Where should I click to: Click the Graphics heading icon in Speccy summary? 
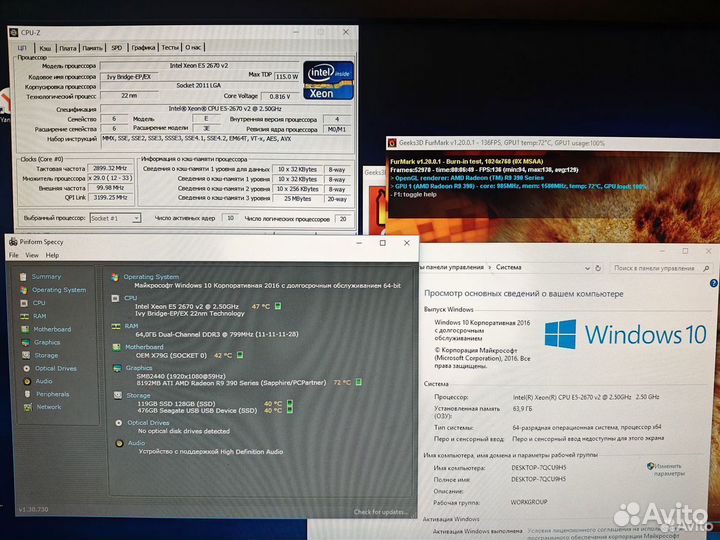point(117,368)
